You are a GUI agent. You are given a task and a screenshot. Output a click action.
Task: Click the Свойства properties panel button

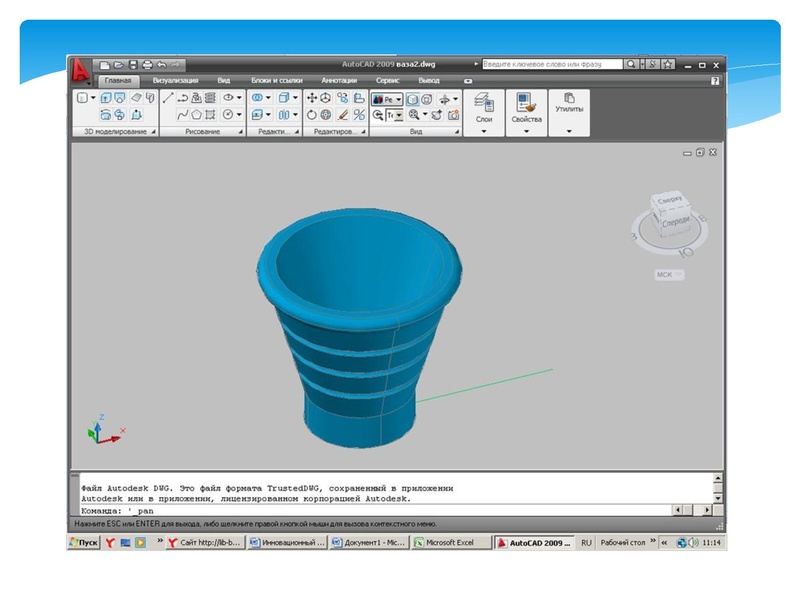[526, 108]
